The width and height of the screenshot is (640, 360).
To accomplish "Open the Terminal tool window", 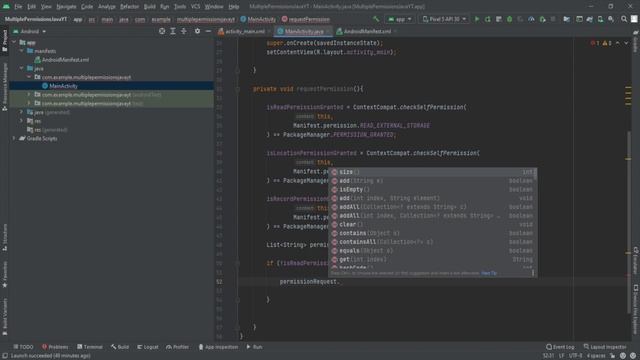I will [x=90, y=347].
